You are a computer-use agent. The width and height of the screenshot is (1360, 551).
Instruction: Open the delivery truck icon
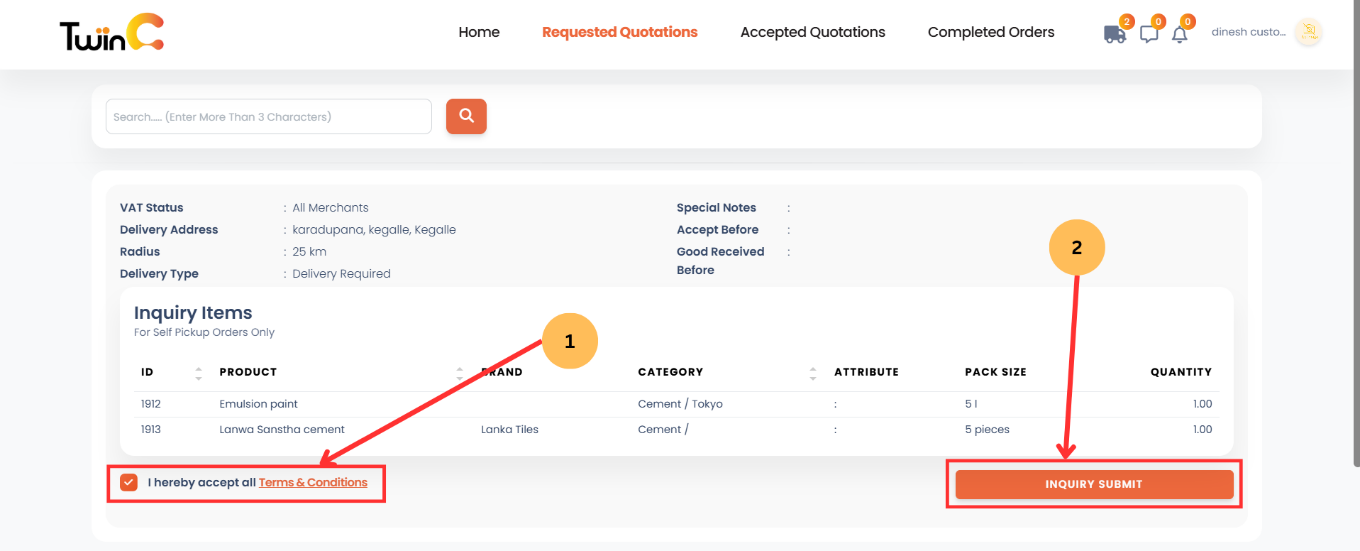pyautogui.click(x=1114, y=34)
